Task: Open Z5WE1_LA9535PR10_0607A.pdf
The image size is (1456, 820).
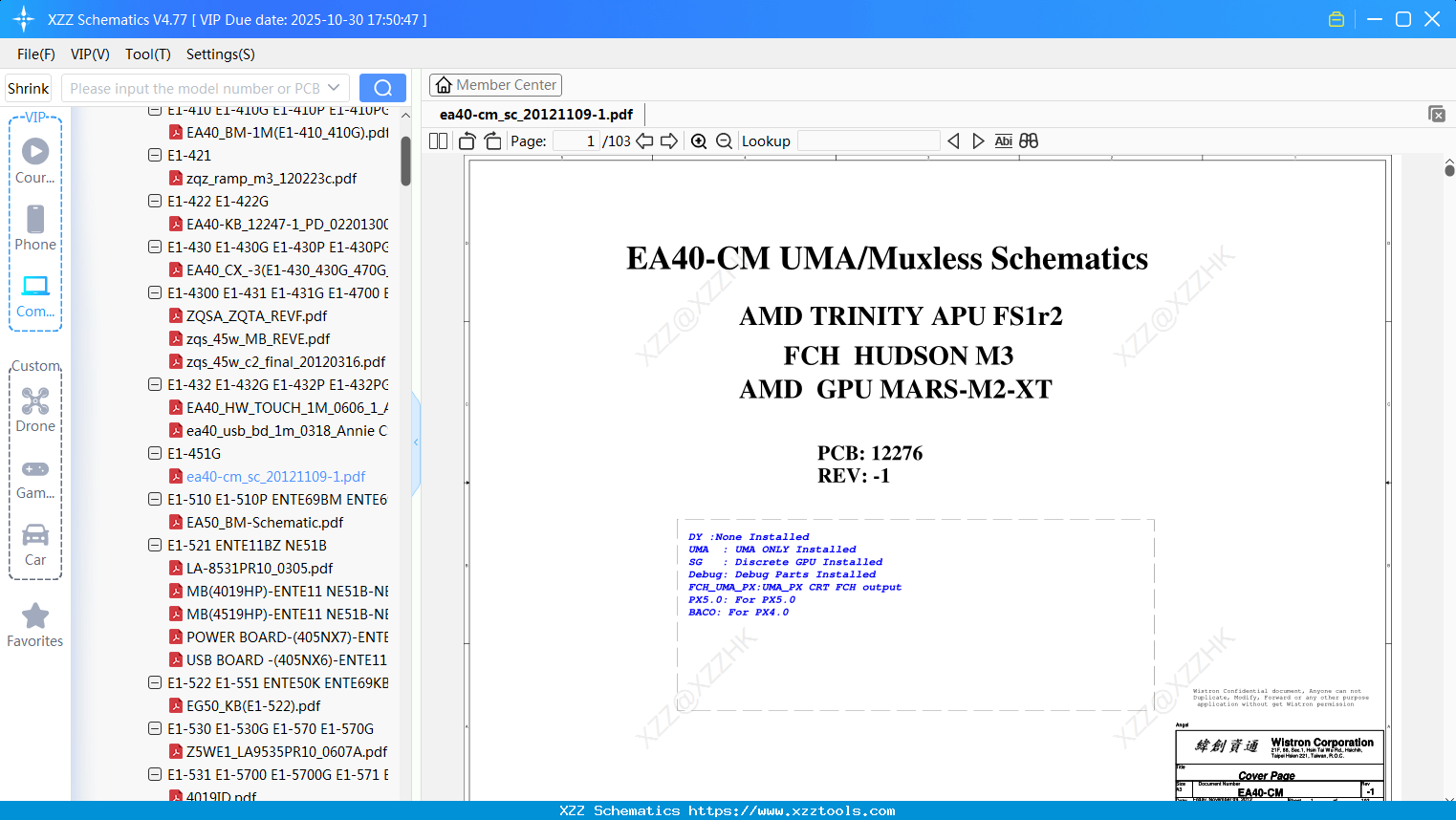Action: point(287,751)
